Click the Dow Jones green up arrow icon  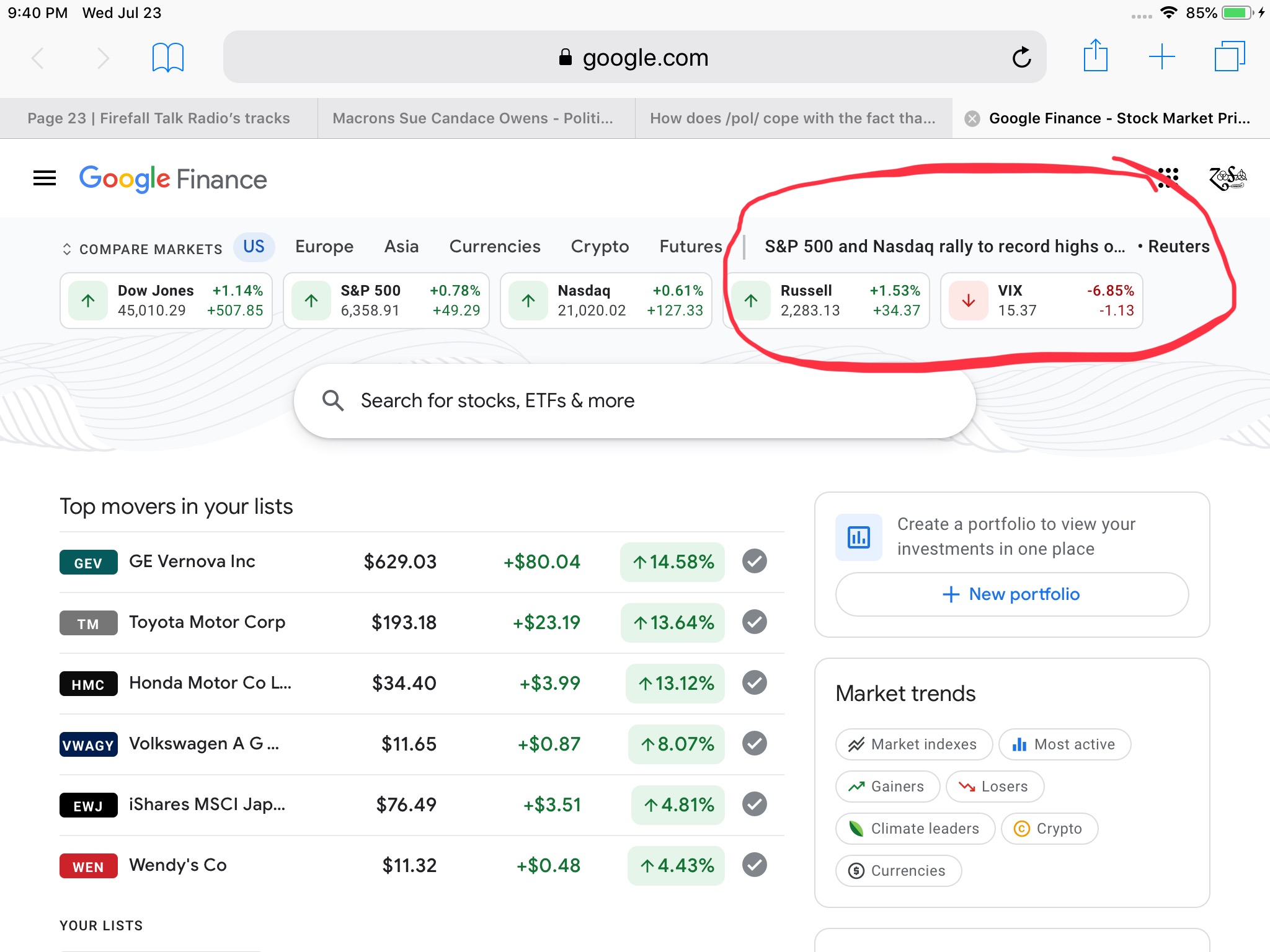[x=88, y=301]
